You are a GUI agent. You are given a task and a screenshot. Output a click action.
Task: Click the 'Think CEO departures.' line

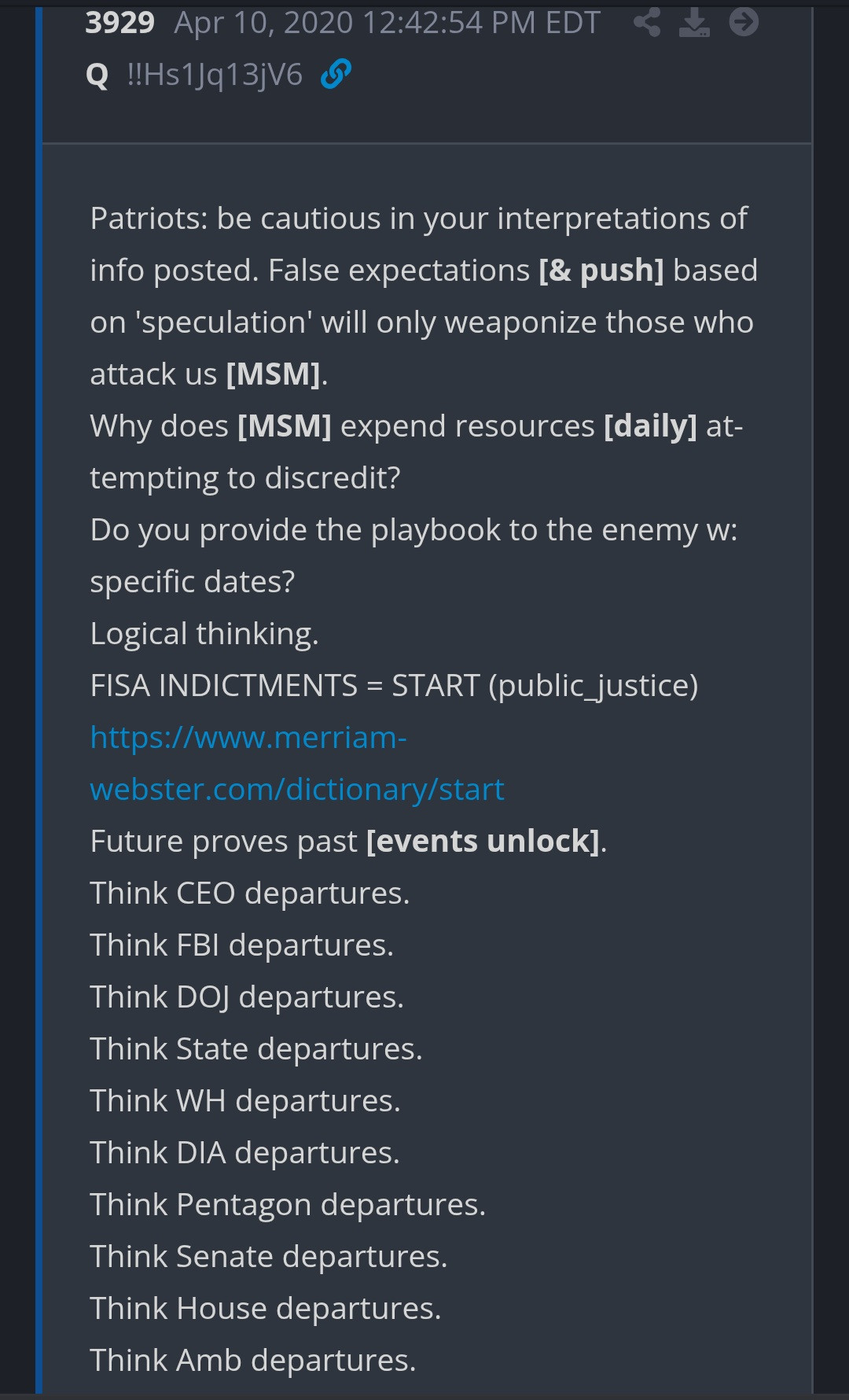point(250,893)
